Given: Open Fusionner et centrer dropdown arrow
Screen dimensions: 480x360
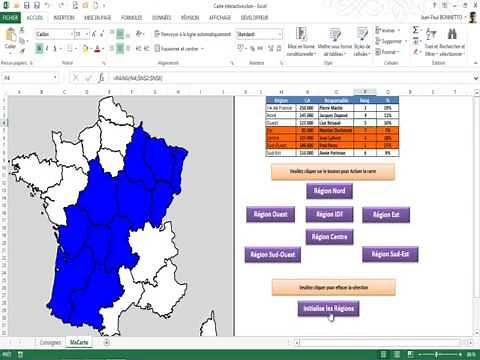Looking at the screenshot, I should pos(202,49).
